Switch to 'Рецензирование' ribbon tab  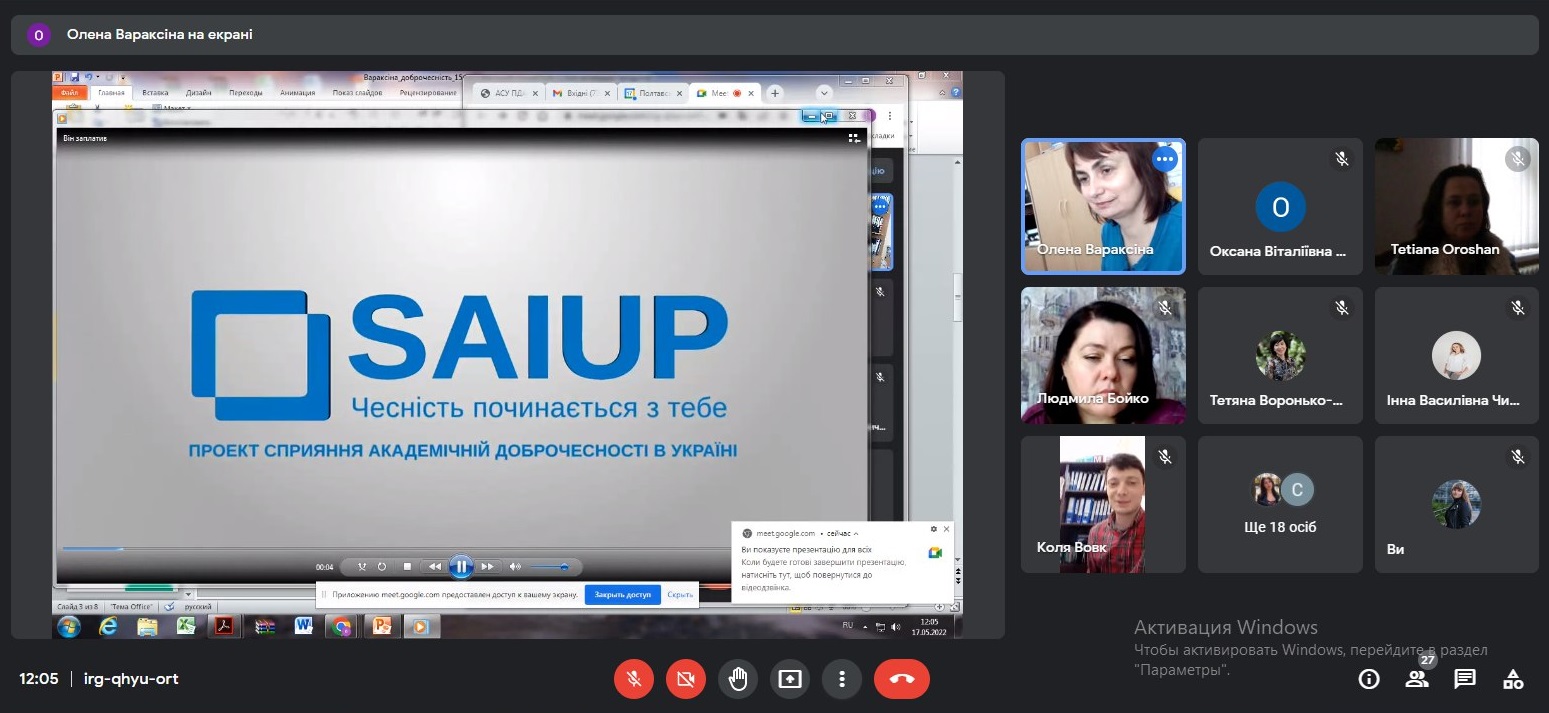pyautogui.click(x=428, y=93)
